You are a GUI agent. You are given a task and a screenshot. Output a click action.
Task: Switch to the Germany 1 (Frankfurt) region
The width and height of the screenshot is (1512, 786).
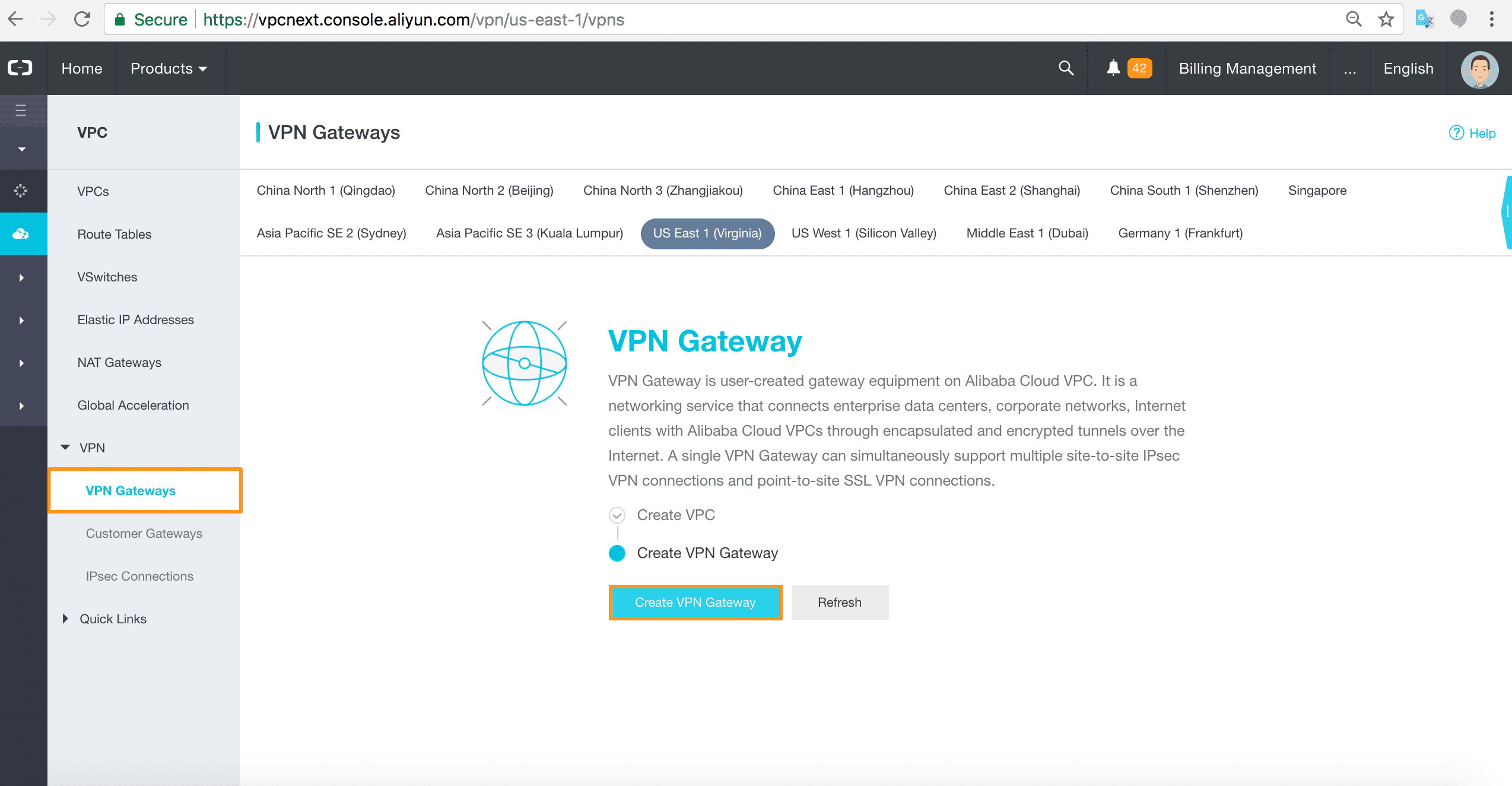point(1180,233)
